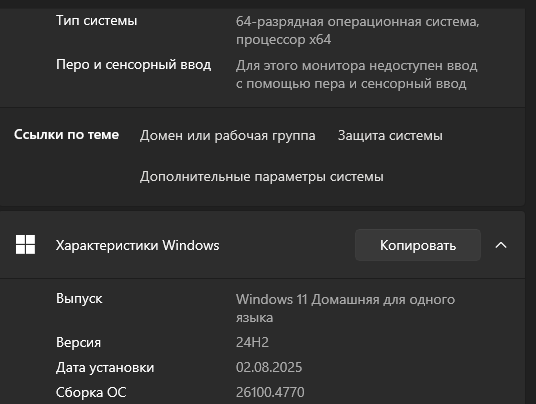
Task: Click the Выпуск label
Action: click(79, 299)
